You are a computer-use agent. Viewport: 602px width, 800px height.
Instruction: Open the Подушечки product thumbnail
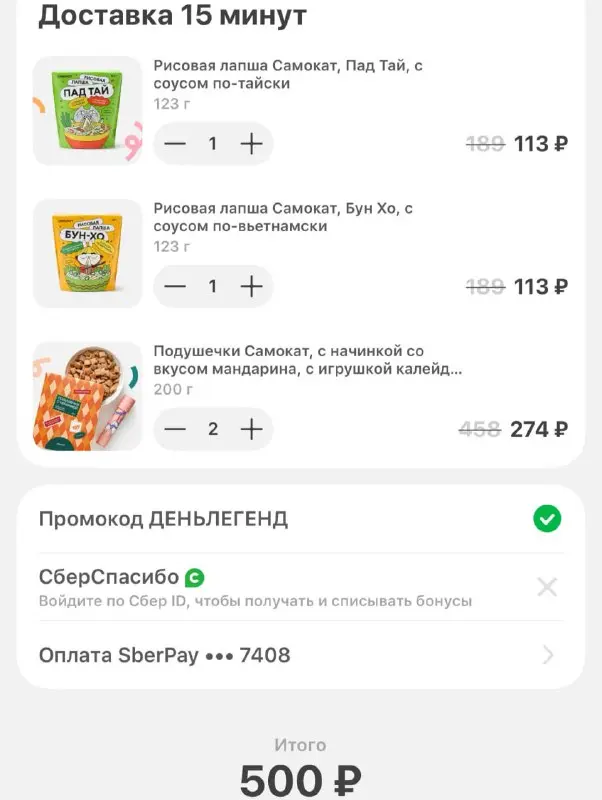[x=87, y=396]
